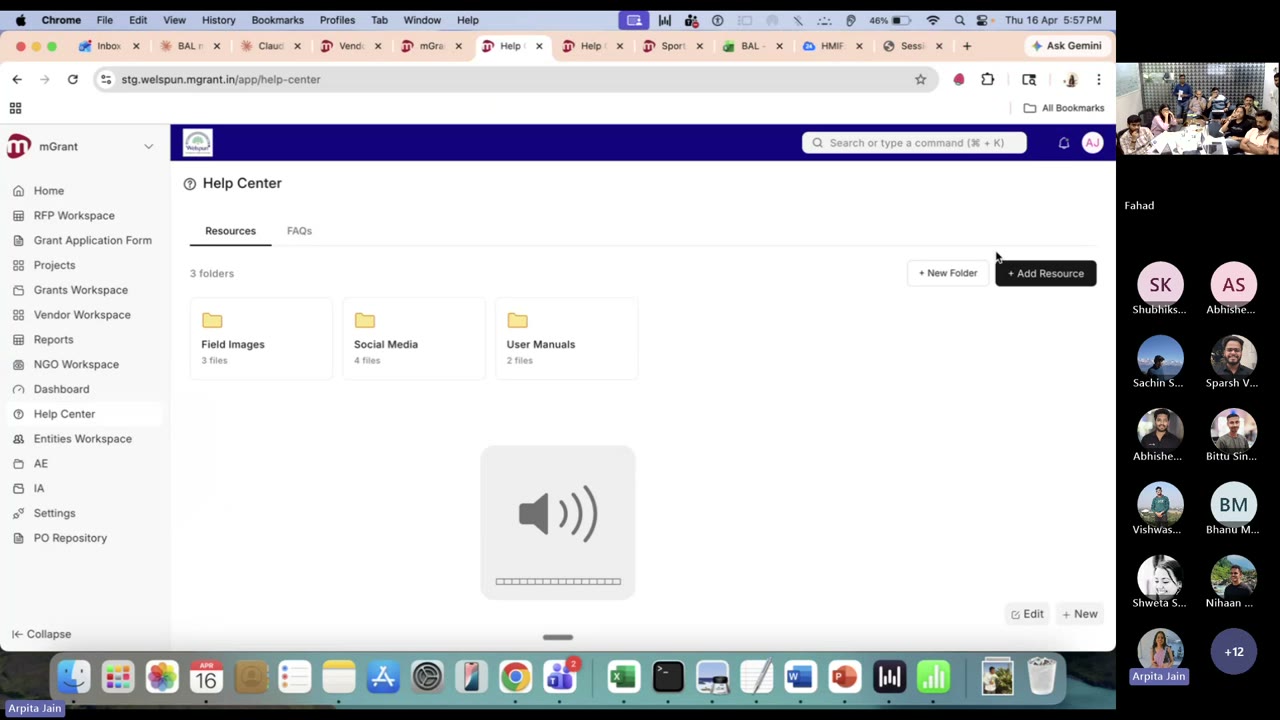
Task: Select Settings from the sidebar
Action: click(x=54, y=512)
